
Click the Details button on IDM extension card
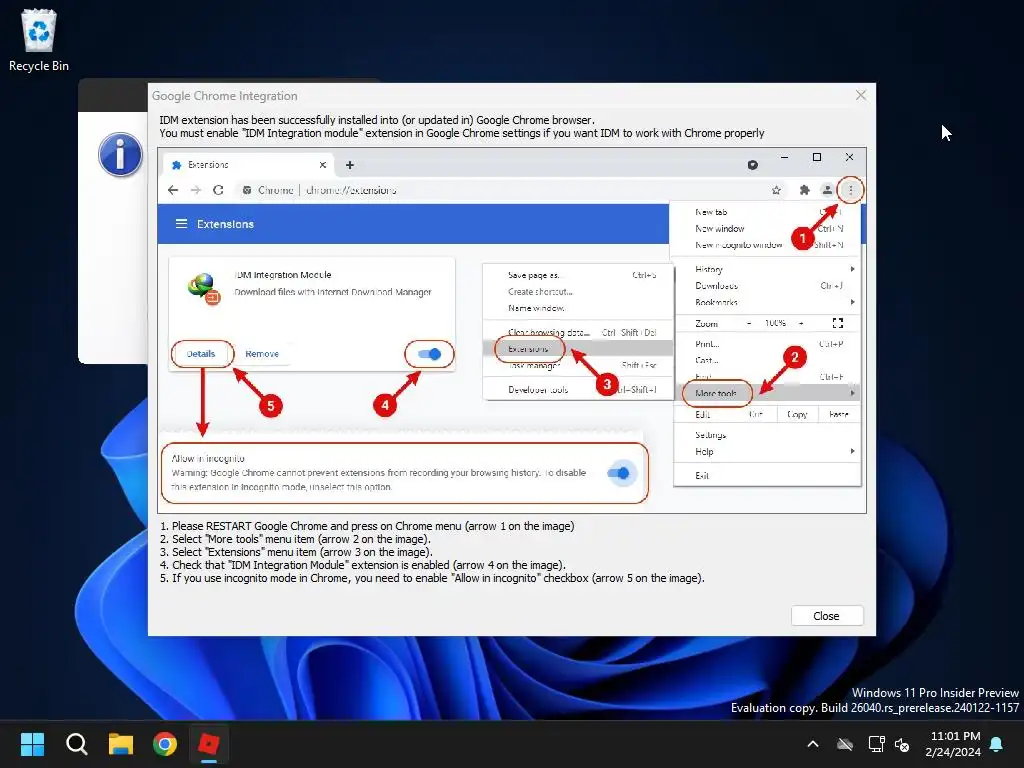pyautogui.click(x=200, y=354)
